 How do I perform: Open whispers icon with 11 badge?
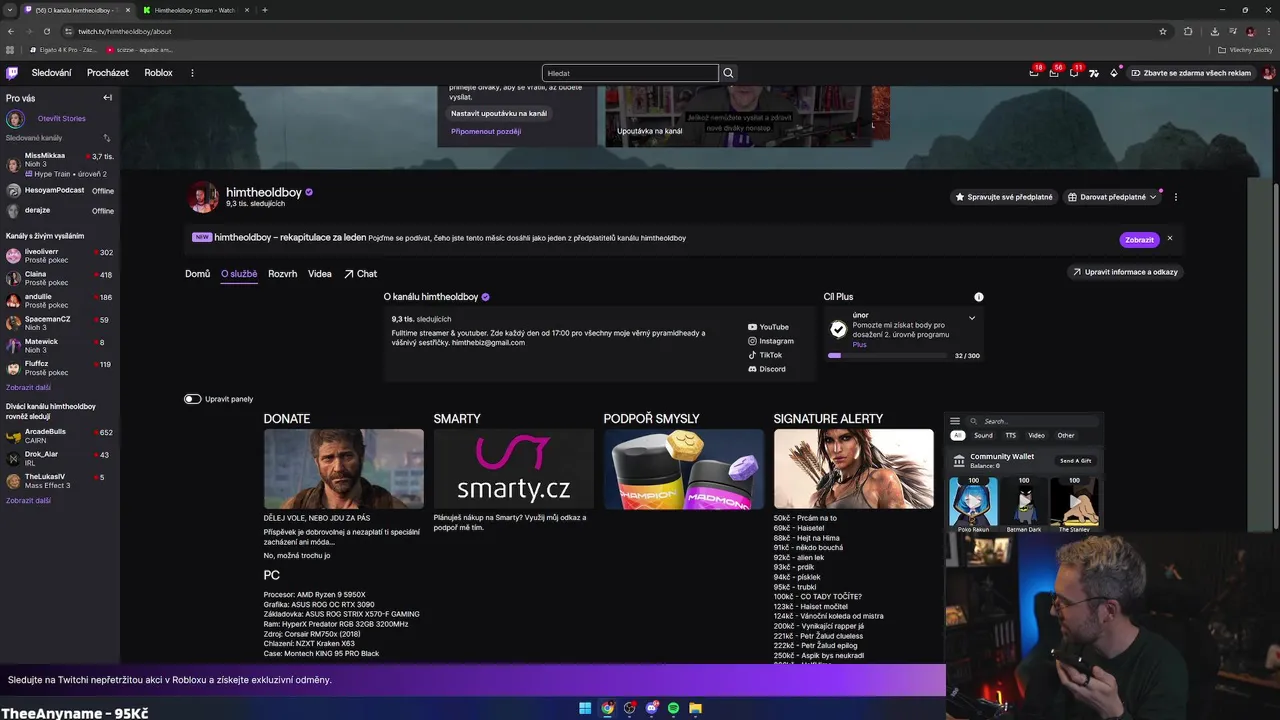(x=1074, y=73)
